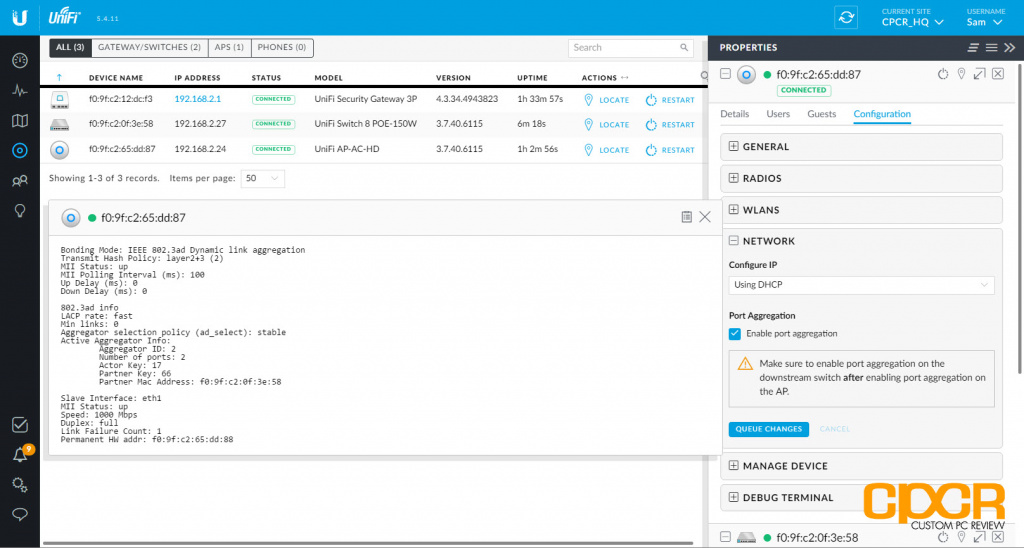Switch to the Details tab

point(735,114)
